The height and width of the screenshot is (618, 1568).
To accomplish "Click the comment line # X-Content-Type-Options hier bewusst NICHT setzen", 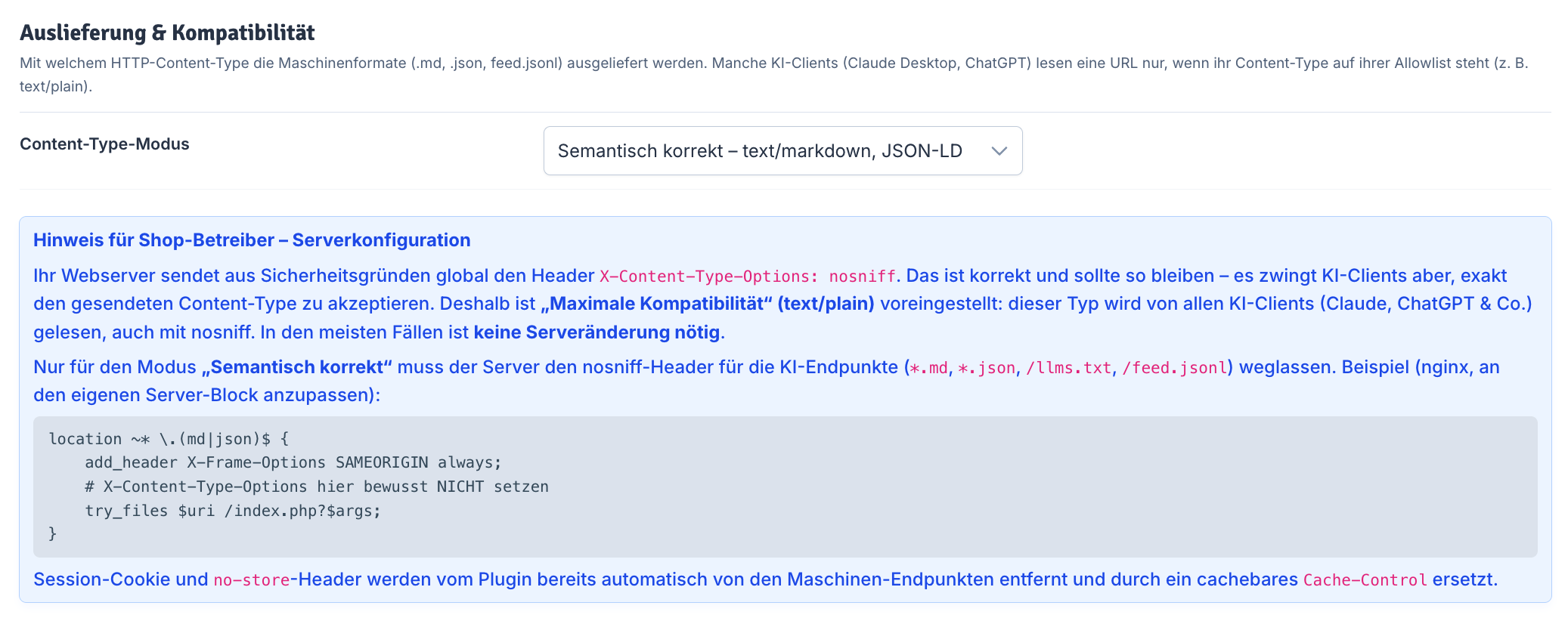I will pyautogui.click(x=317, y=487).
